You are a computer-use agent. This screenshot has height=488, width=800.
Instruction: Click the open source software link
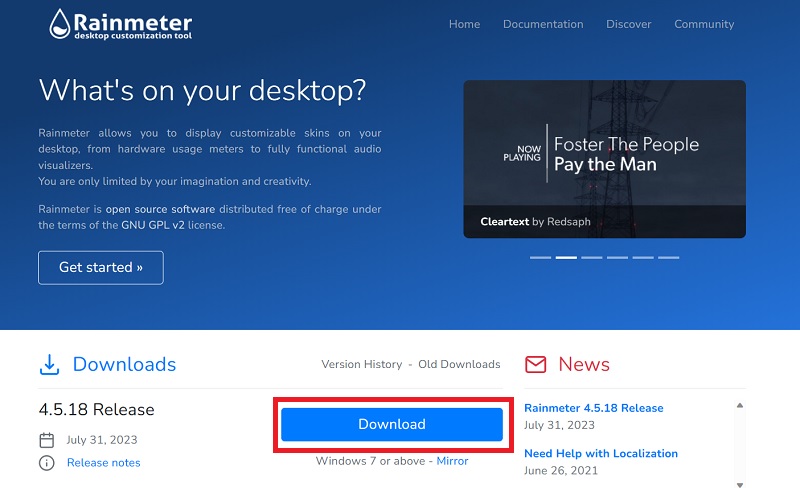(x=160, y=209)
